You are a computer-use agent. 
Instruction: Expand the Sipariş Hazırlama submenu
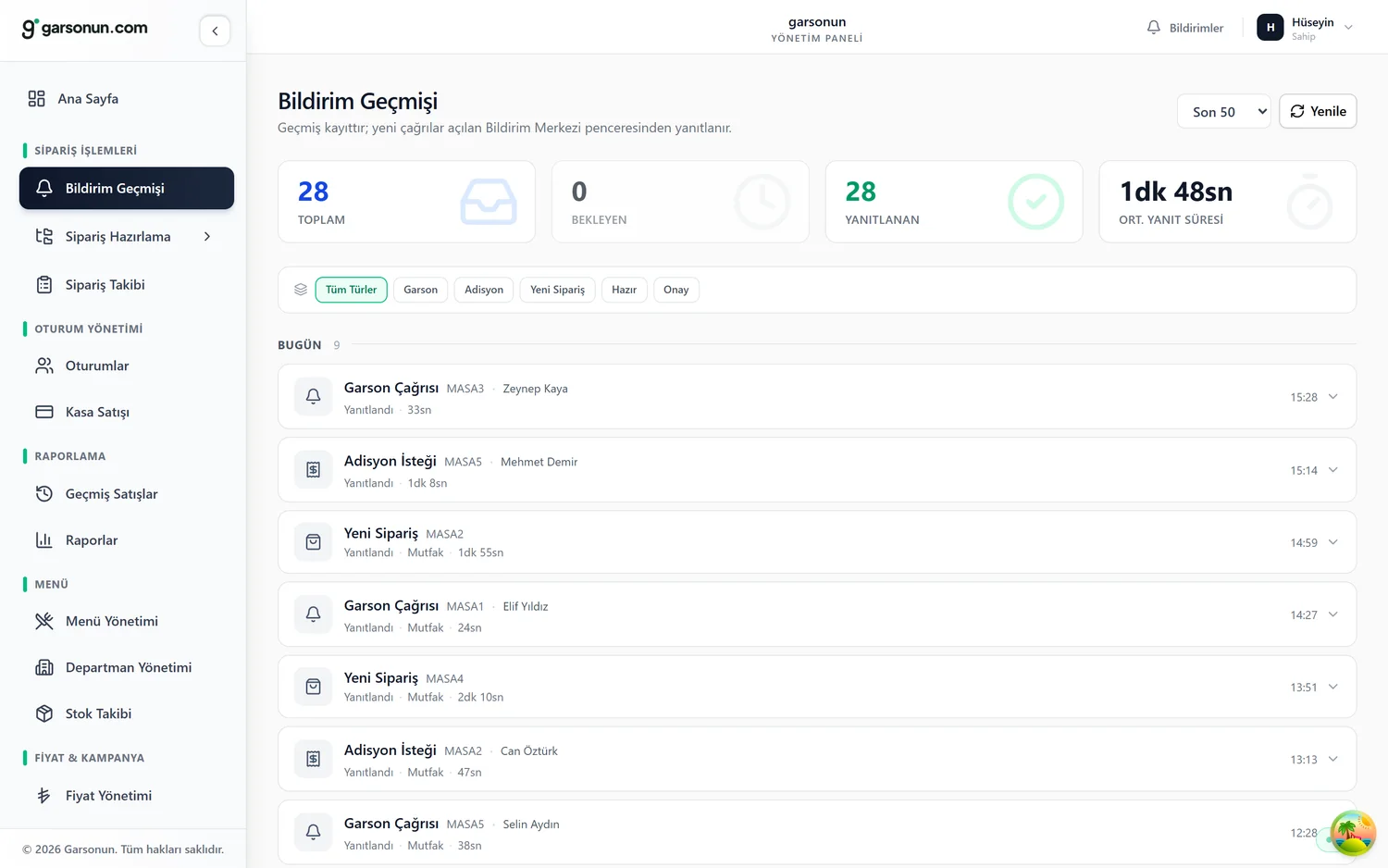(207, 237)
